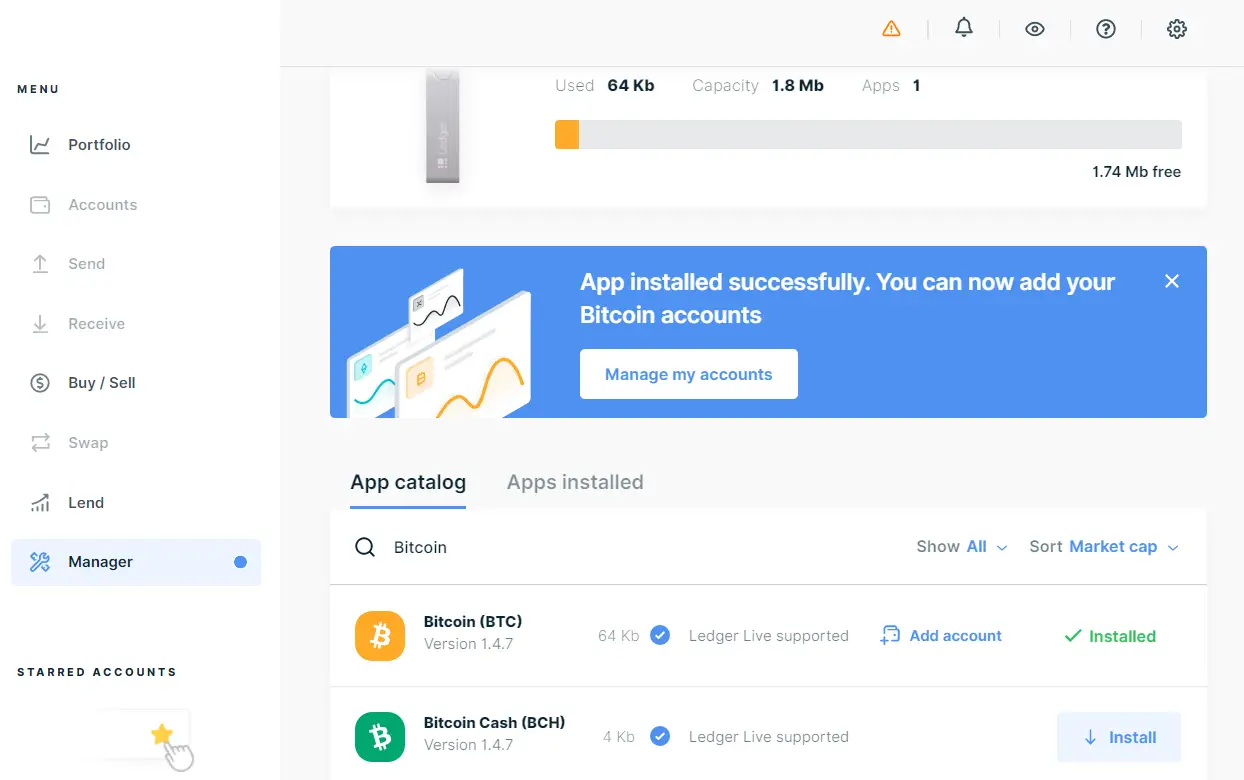Click the Swap arrows icon
The height and width of the screenshot is (780, 1244).
[x=40, y=443]
